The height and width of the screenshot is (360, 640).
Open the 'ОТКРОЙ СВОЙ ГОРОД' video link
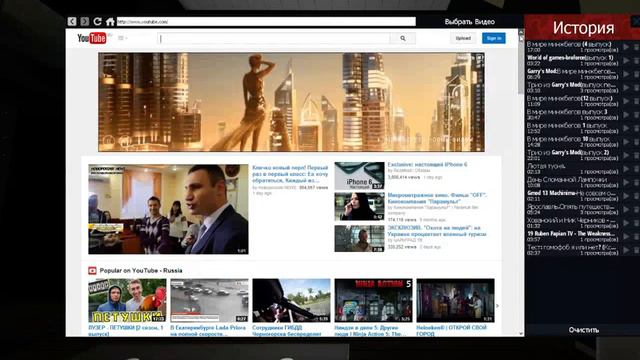(451, 330)
